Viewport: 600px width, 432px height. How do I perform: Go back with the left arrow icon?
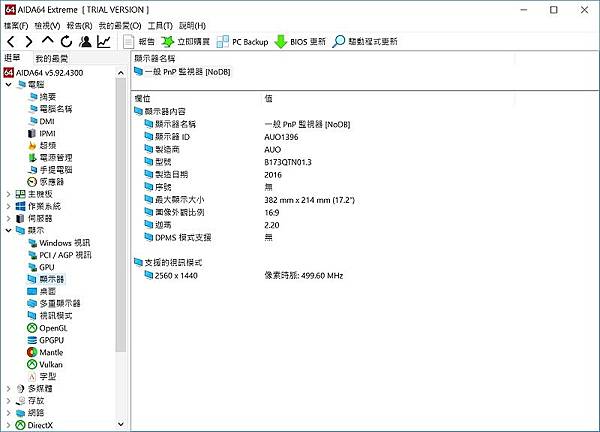click(11, 41)
